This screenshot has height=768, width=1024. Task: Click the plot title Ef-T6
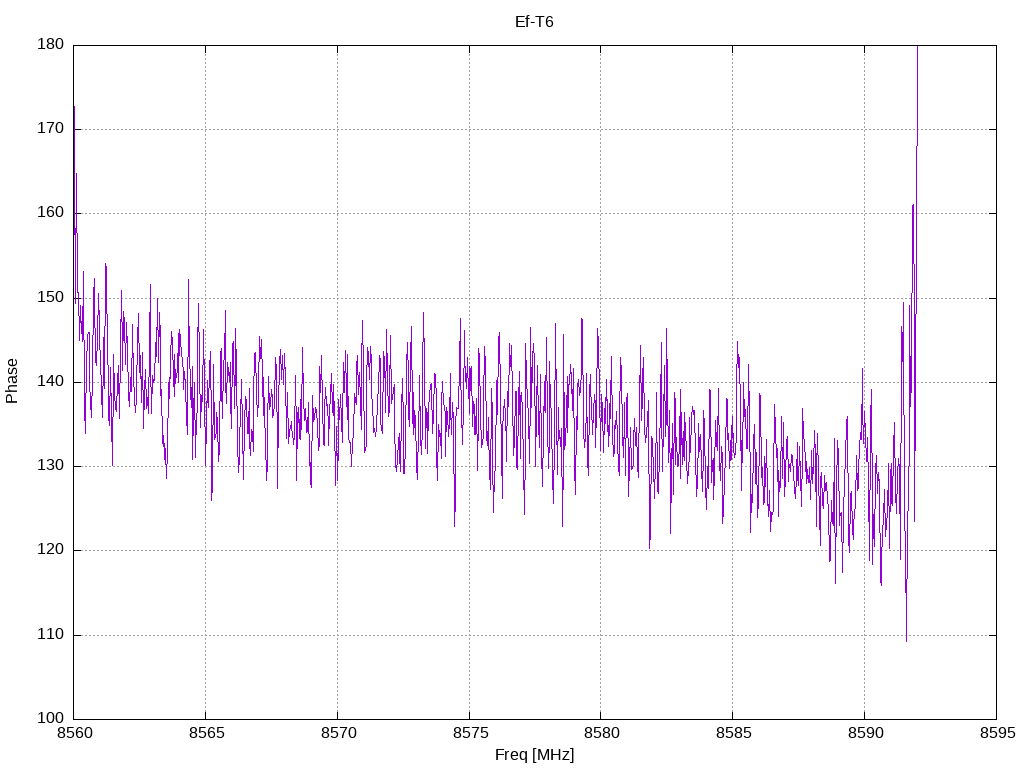[534, 22]
